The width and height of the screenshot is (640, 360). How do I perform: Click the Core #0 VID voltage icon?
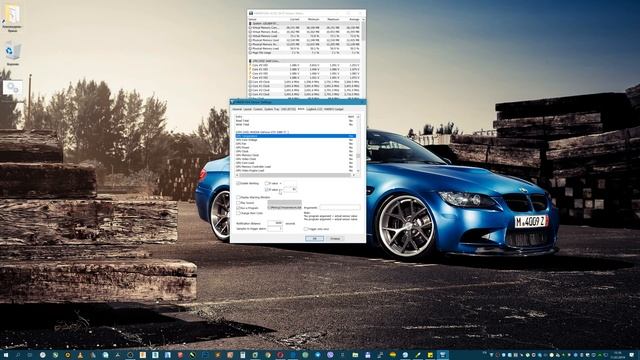pos(250,65)
